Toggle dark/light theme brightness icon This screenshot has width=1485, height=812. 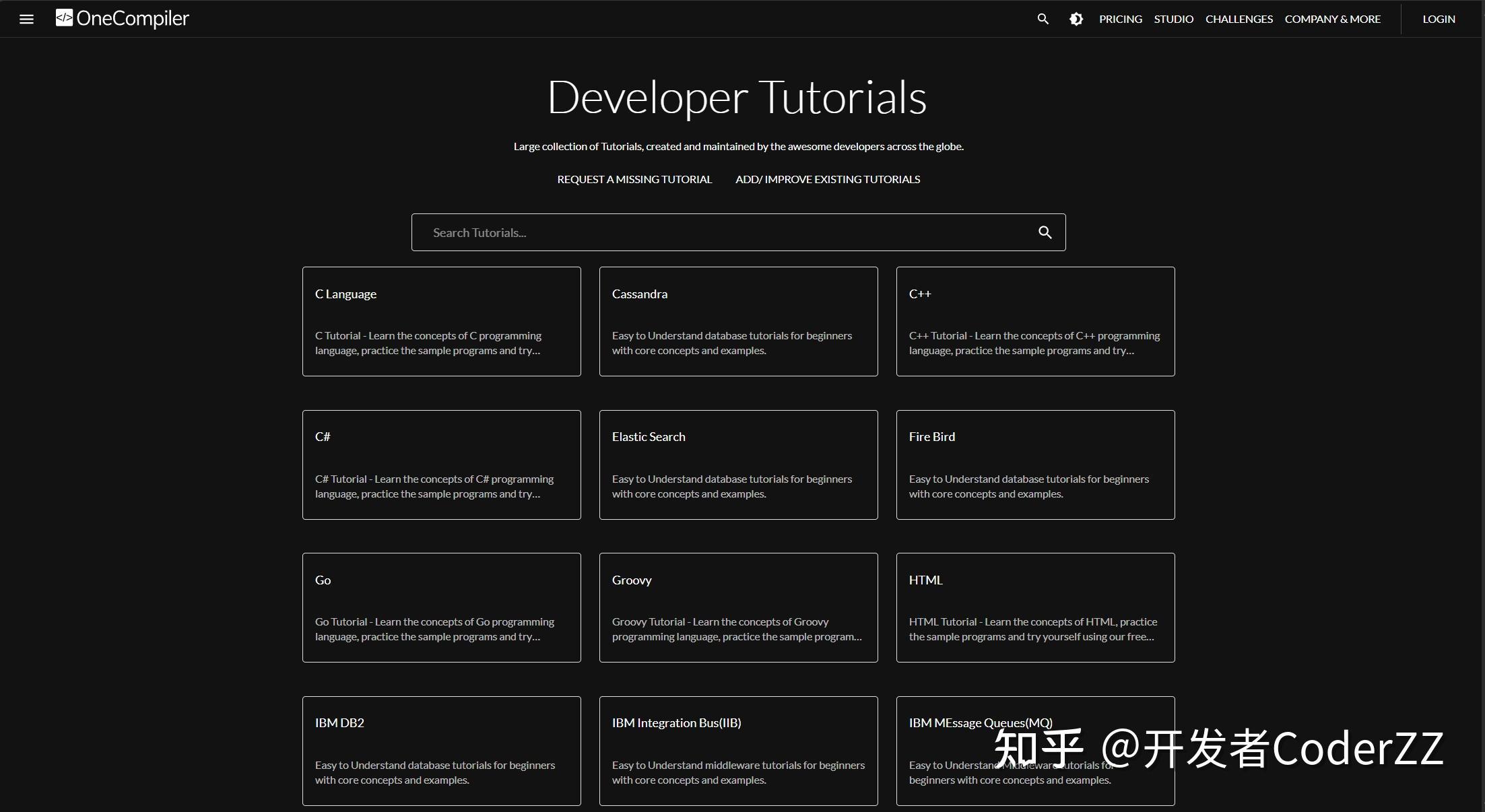pyautogui.click(x=1076, y=19)
